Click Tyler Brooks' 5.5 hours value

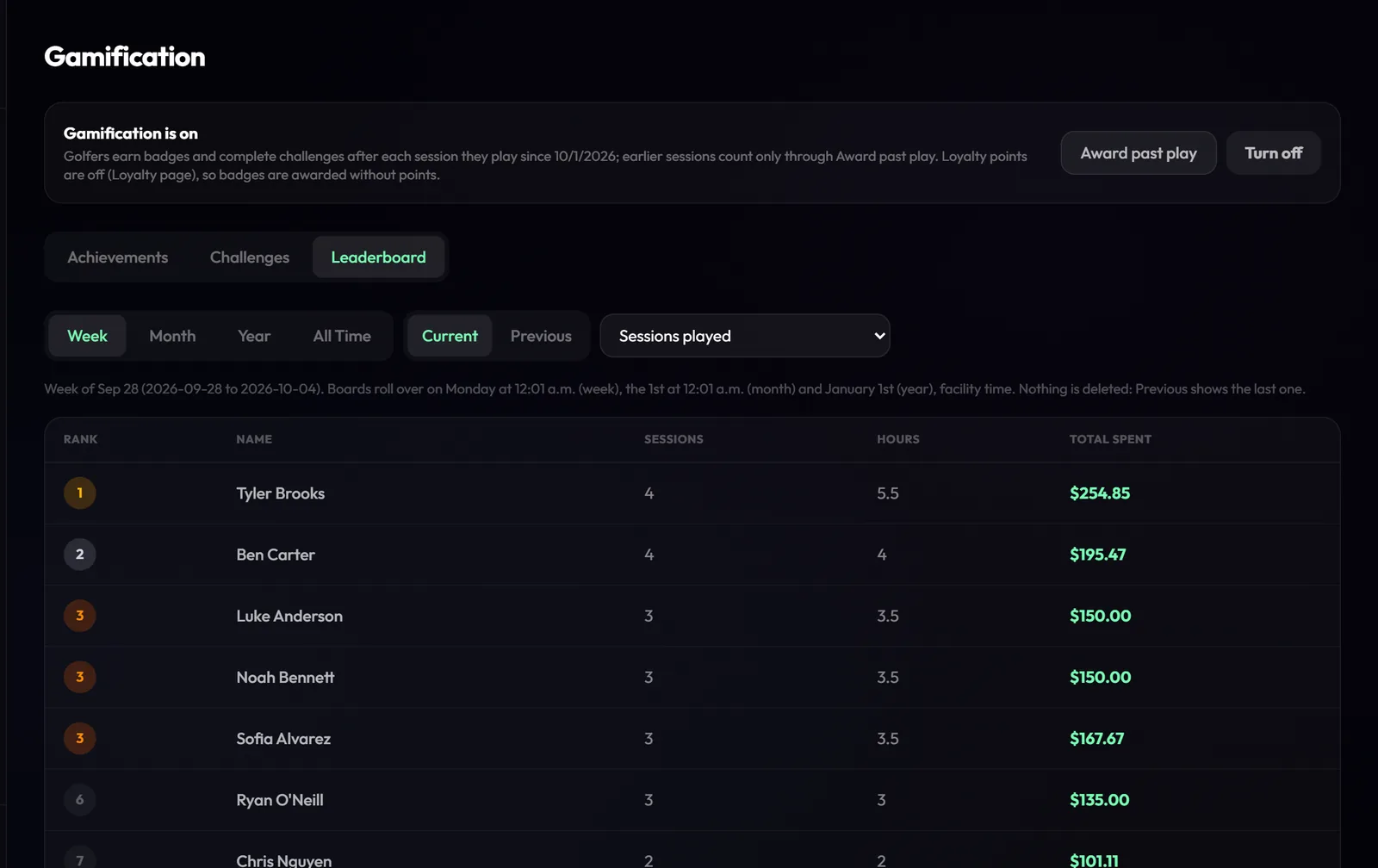click(888, 493)
